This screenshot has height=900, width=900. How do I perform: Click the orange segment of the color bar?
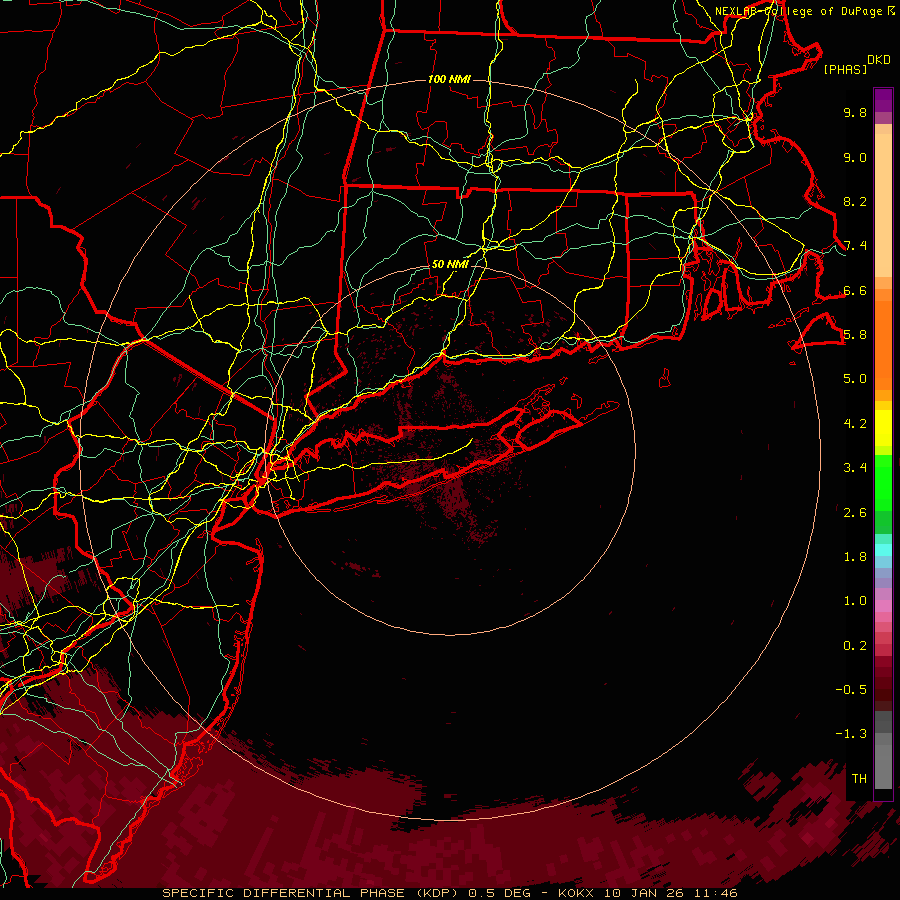[x=883, y=344]
